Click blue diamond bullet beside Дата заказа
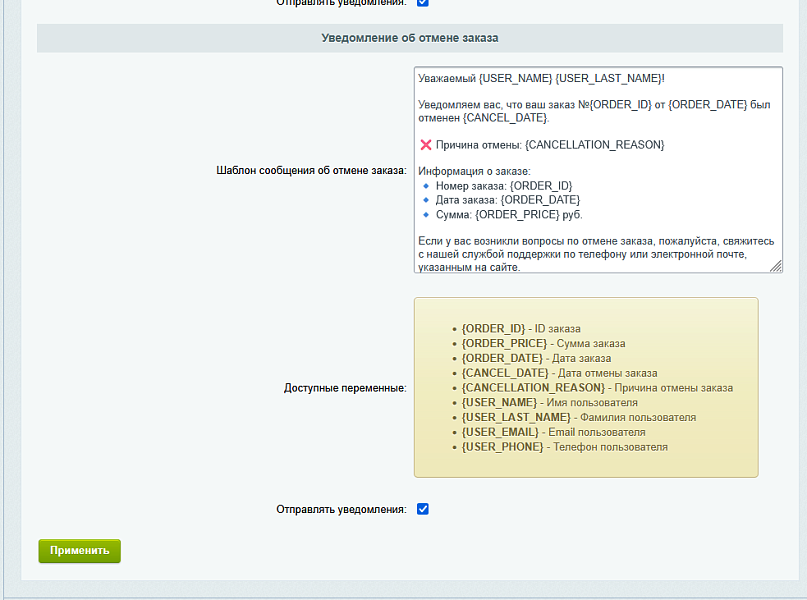807x600 pixels. tap(426, 200)
